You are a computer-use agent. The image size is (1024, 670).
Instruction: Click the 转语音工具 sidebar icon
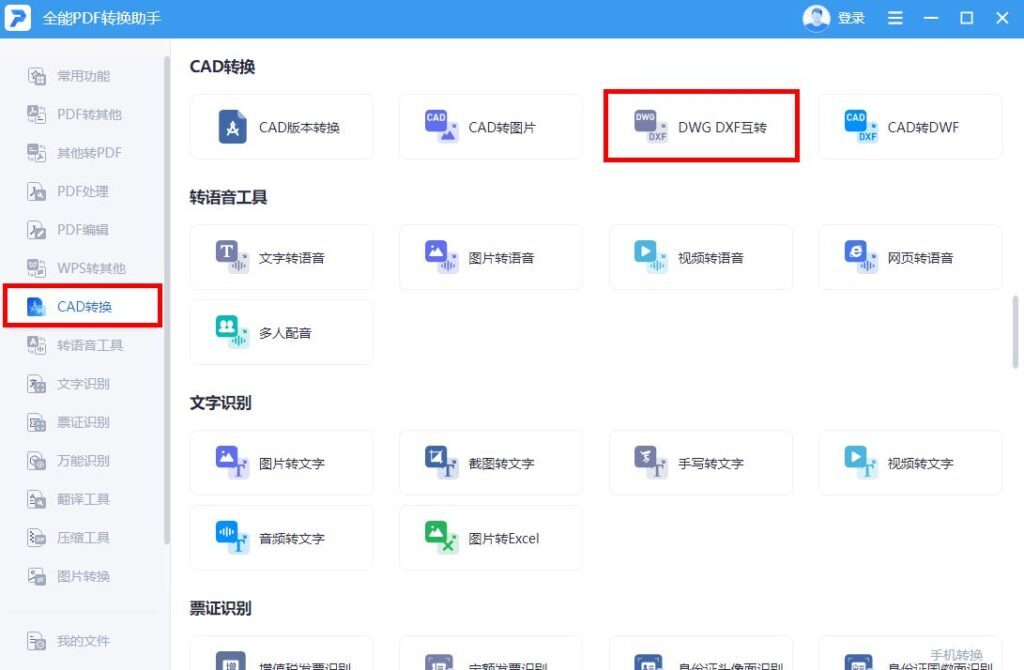coord(36,345)
